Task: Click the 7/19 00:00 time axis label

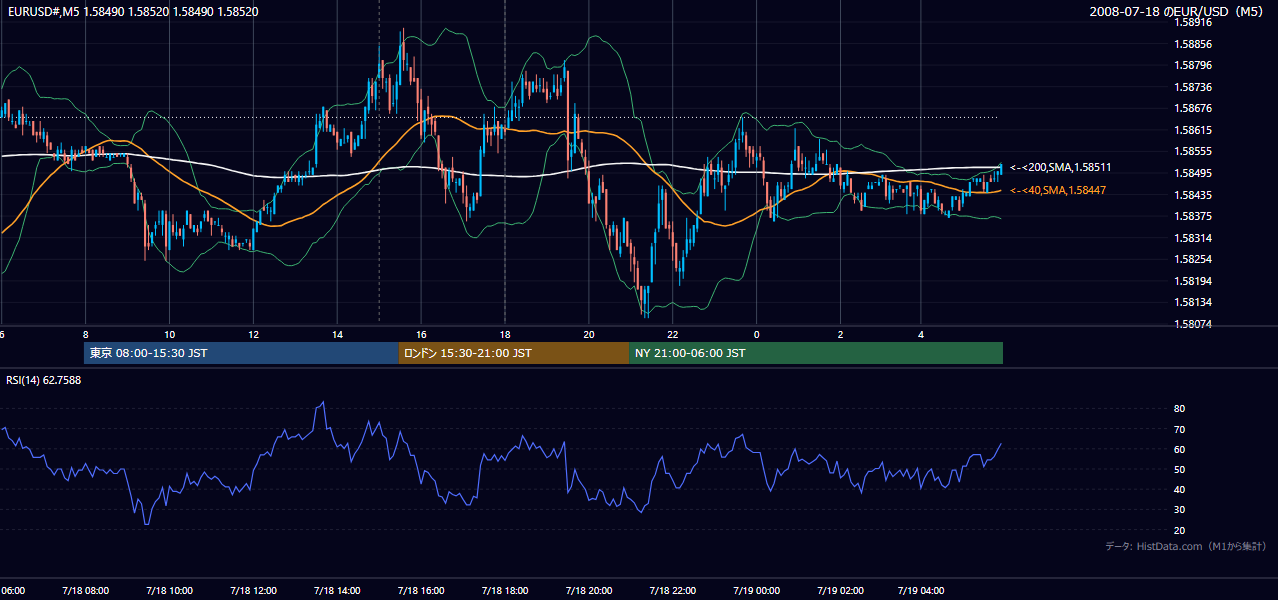Action: pyautogui.click(x=756, y=590)
